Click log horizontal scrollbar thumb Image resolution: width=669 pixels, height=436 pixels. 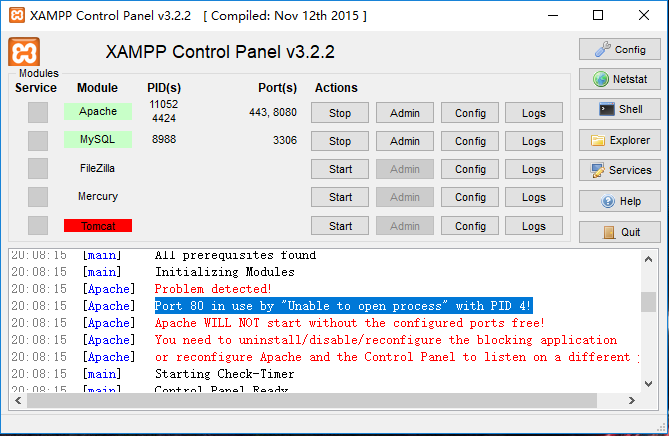pyautogui.click(x=312, y=401)
